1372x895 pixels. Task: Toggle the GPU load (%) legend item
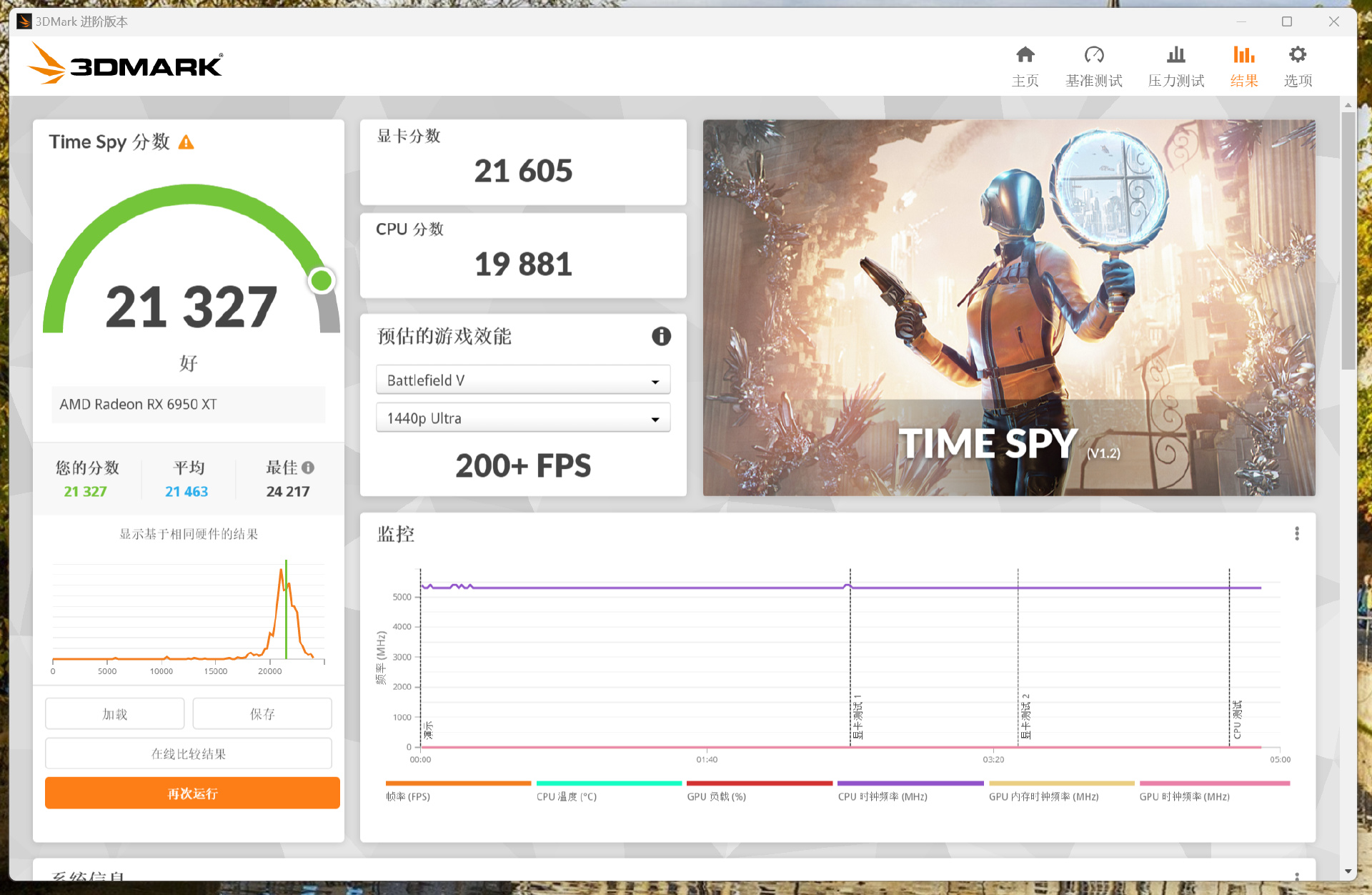pyautogui.click(x=716, y=796)
